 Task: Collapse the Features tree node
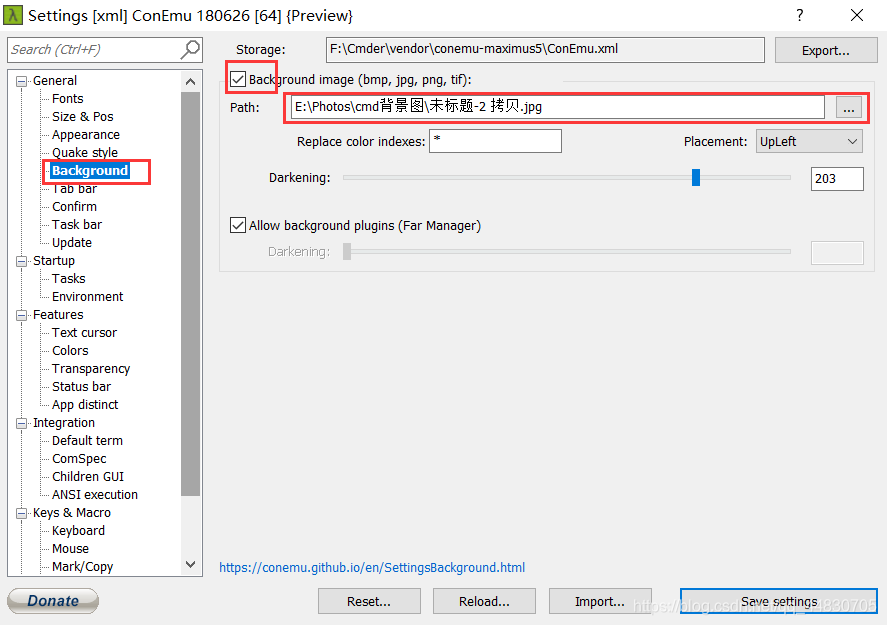[21, 315]
